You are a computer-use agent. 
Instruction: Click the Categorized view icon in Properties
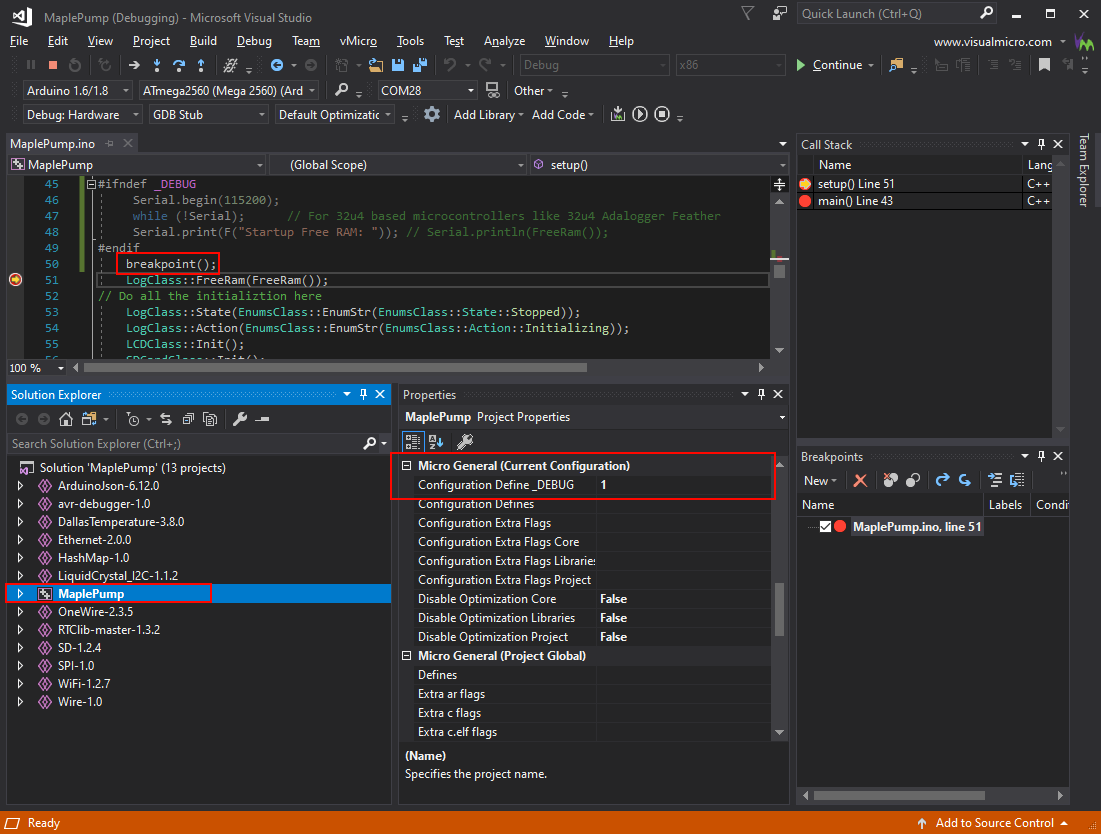click(x=412, y=441)
